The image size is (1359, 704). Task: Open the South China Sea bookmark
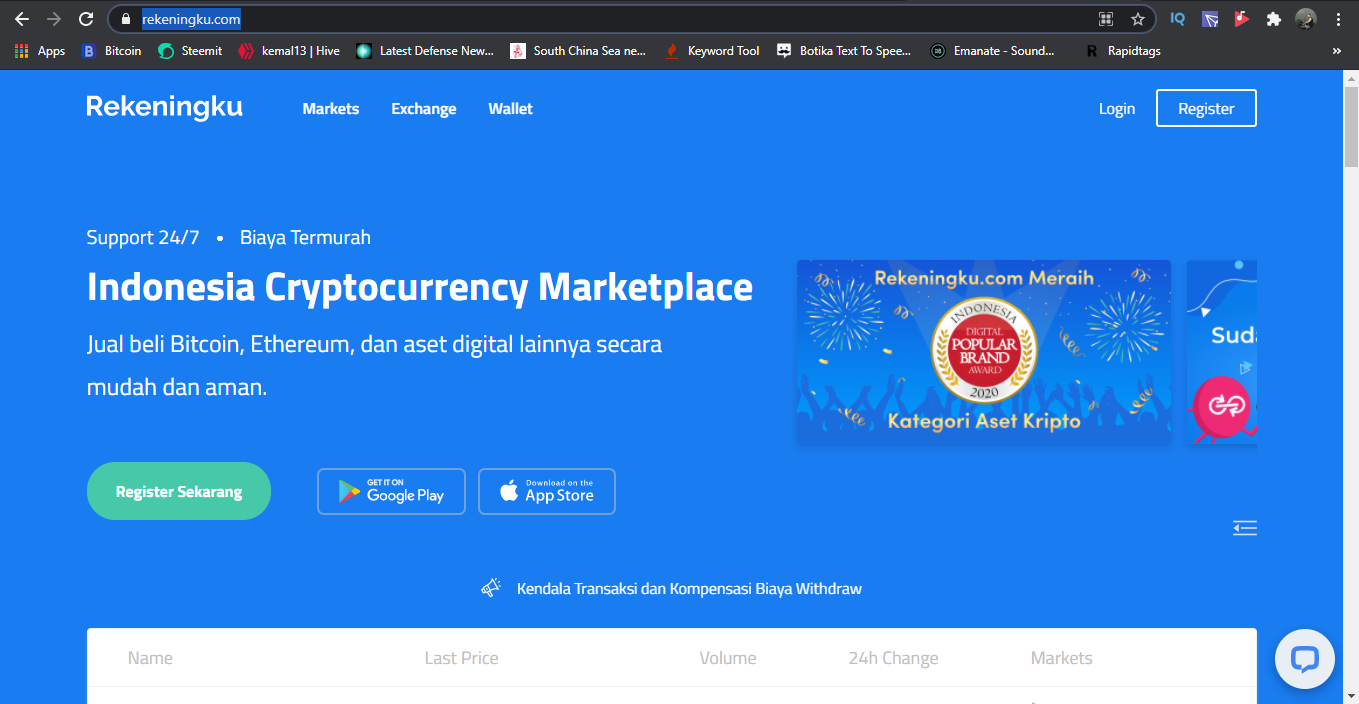(x=579, y=51)
